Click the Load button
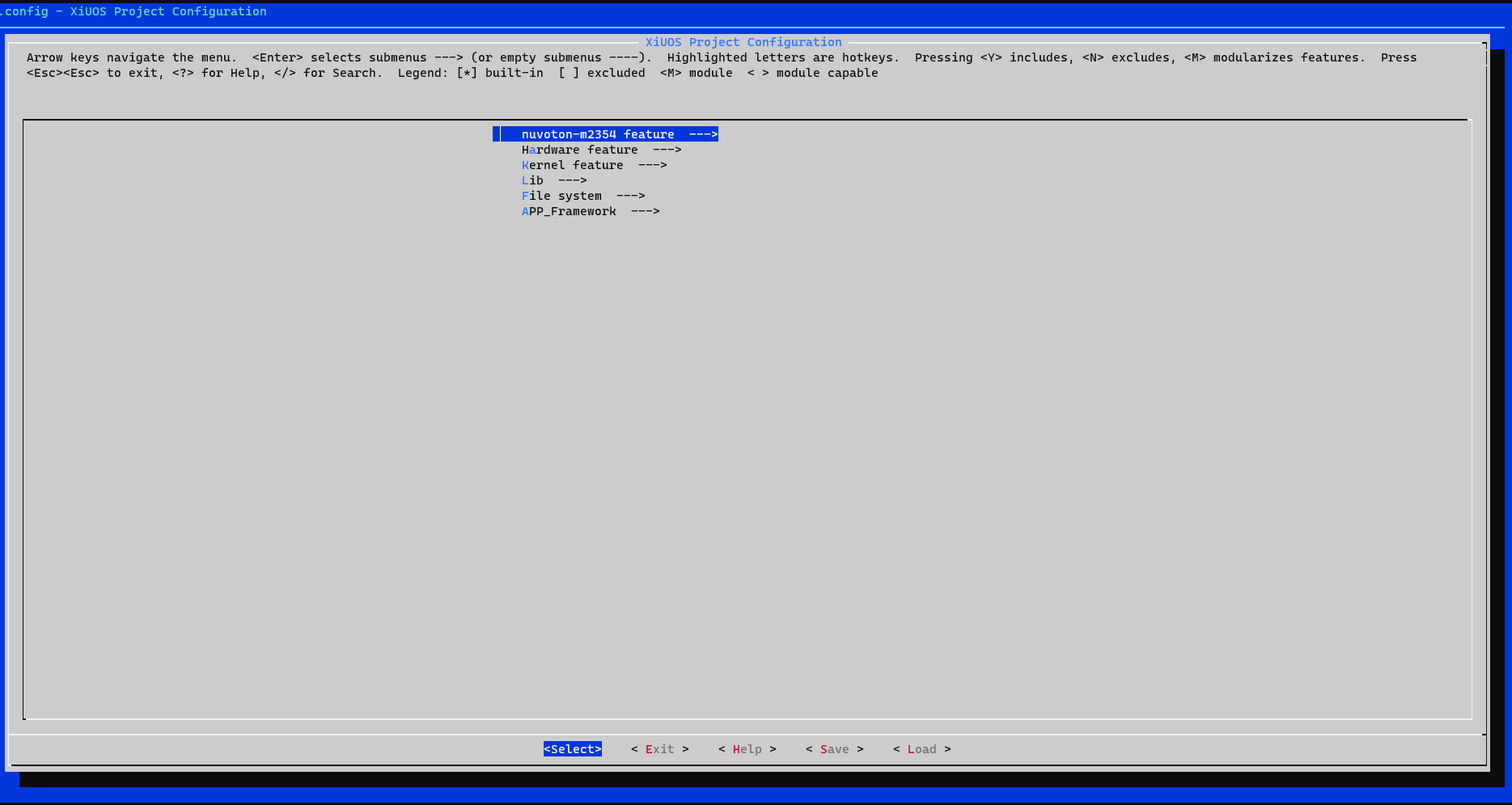Image resolution: width=1512 pixels, height=805 pixels. tap(922, 749)
